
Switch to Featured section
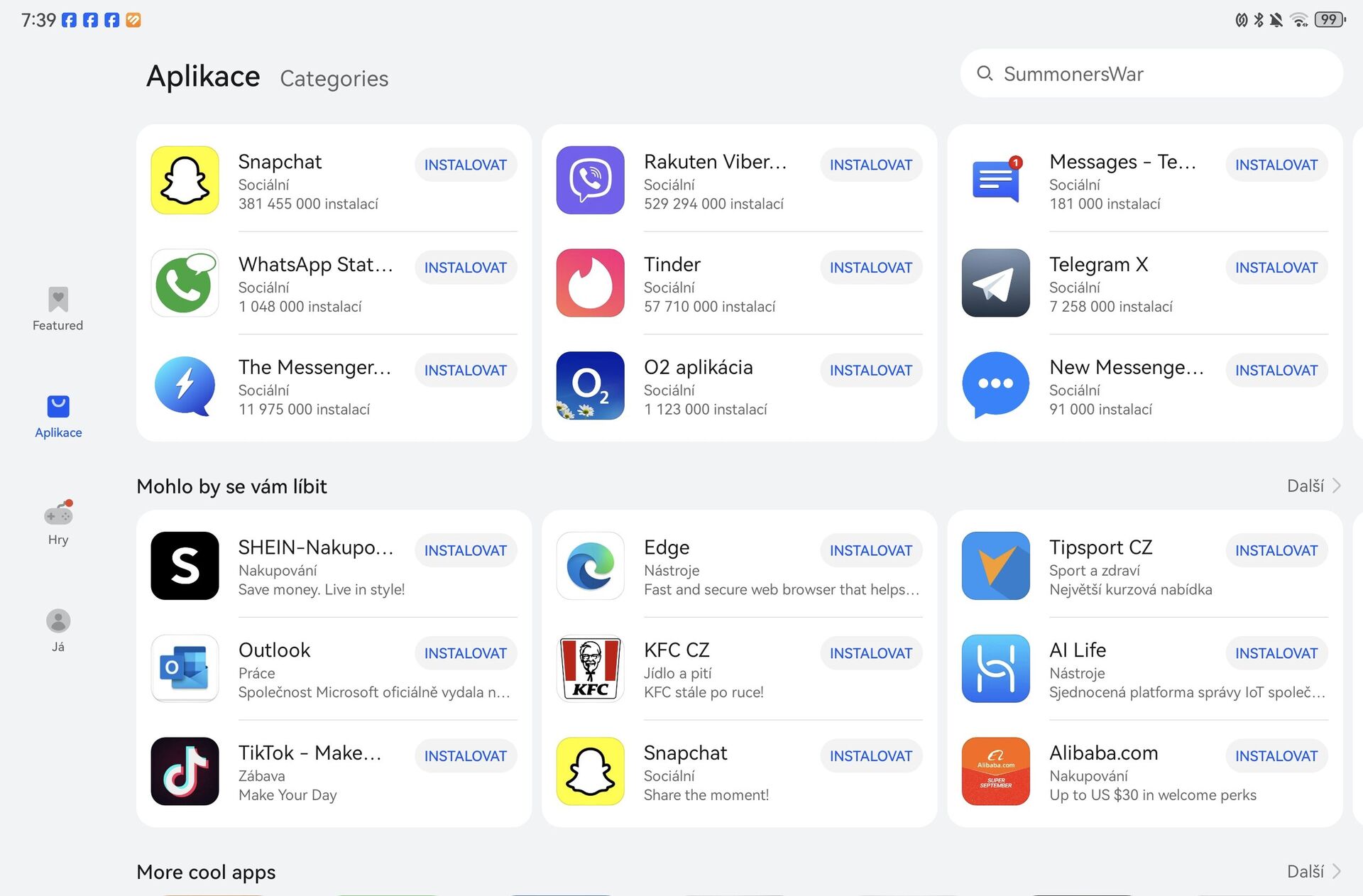point(57,307)
